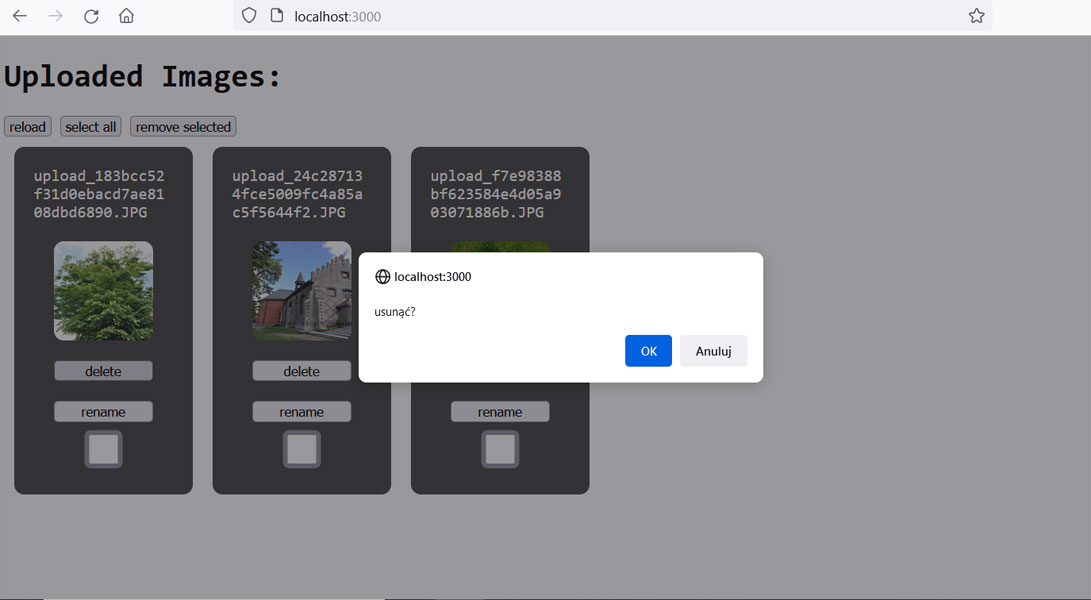
Task: Bookmark this page with the star icon
Action: (976, 16)
